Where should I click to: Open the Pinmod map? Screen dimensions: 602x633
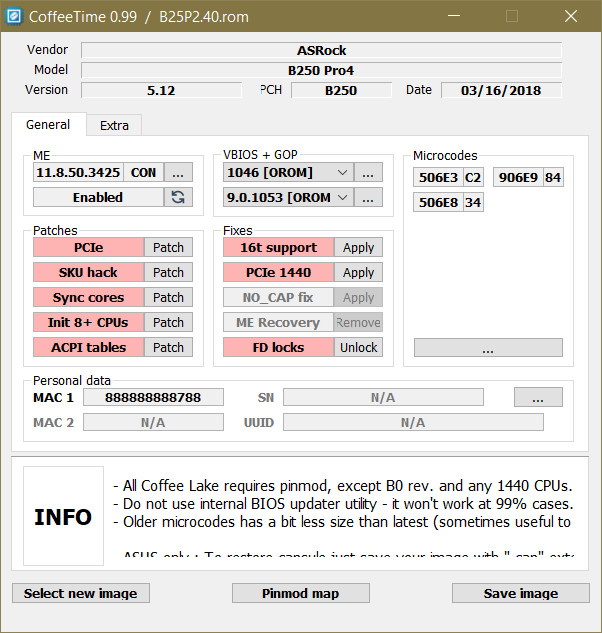(300, 593)
